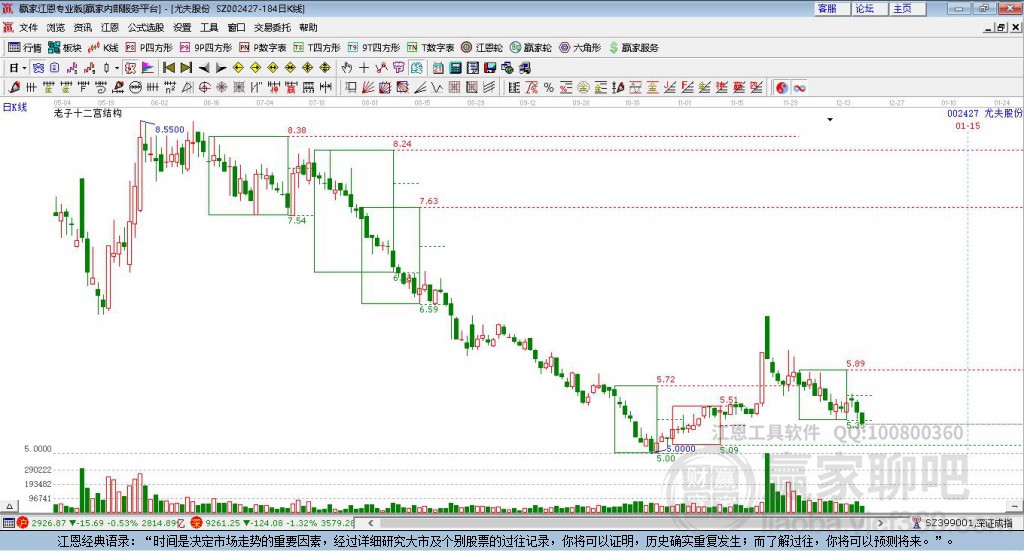Open the T数字表 tool

point(430,48)
